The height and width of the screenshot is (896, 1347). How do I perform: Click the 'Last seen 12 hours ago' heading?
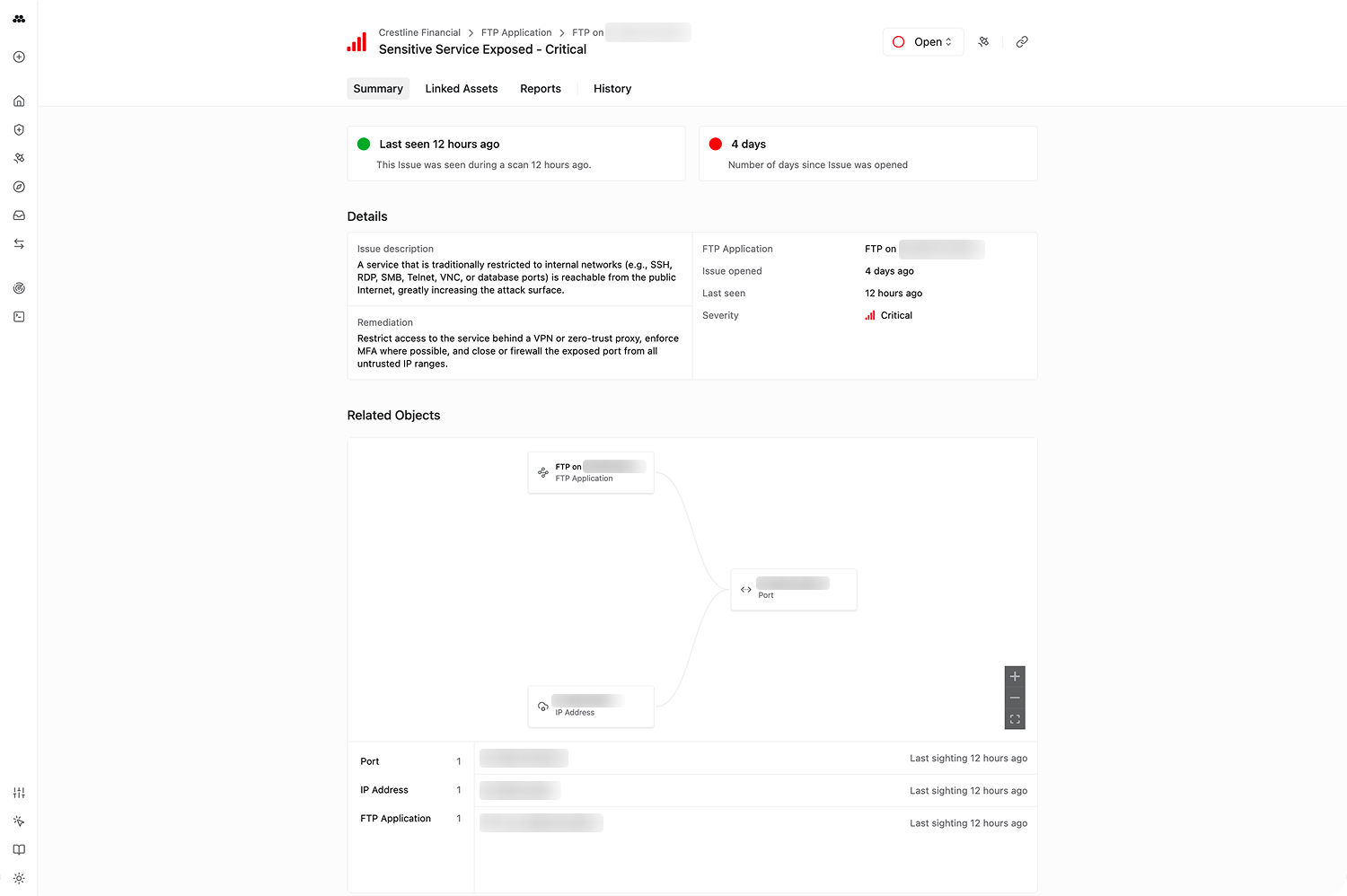point(439,145)
